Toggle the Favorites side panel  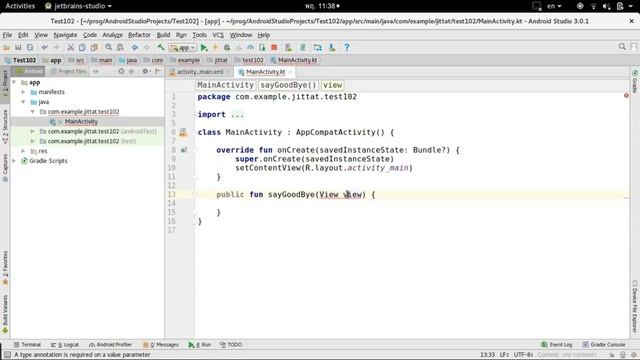pos(5,268)
